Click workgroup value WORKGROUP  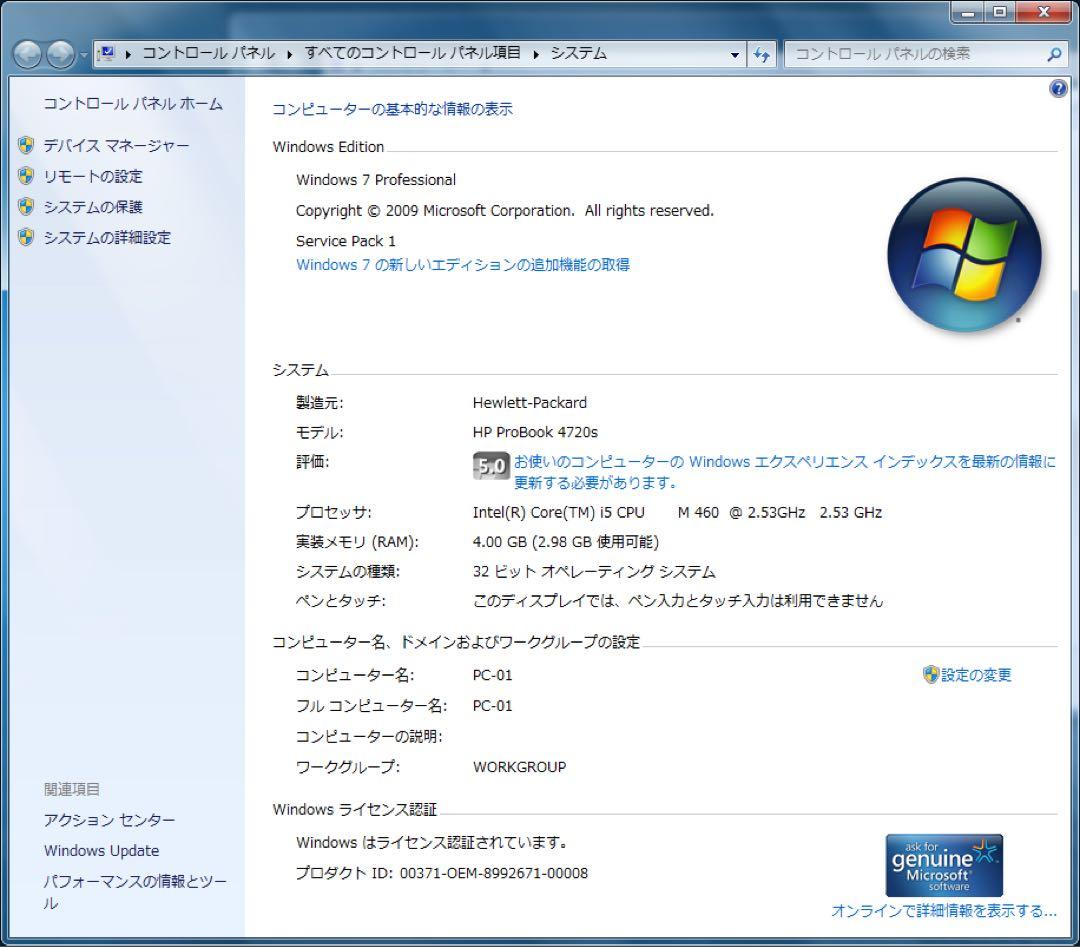pyautogui.click(x=519, y=767)
